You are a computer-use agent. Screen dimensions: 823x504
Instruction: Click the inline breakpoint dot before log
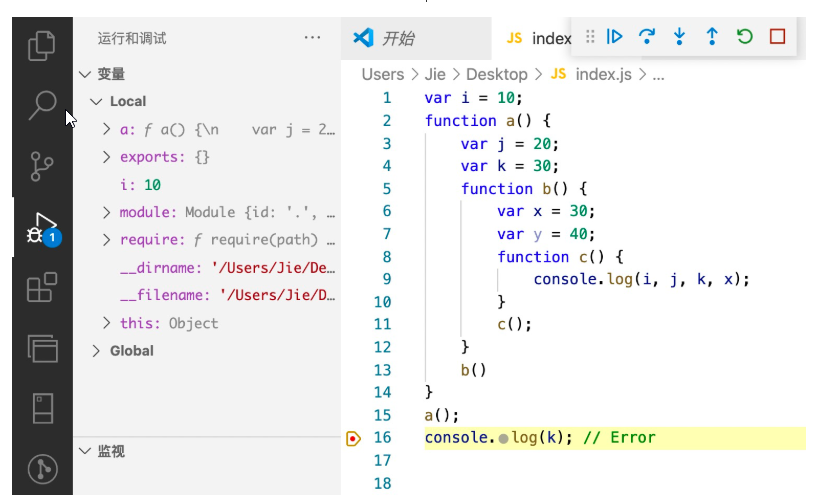(503, 439)
